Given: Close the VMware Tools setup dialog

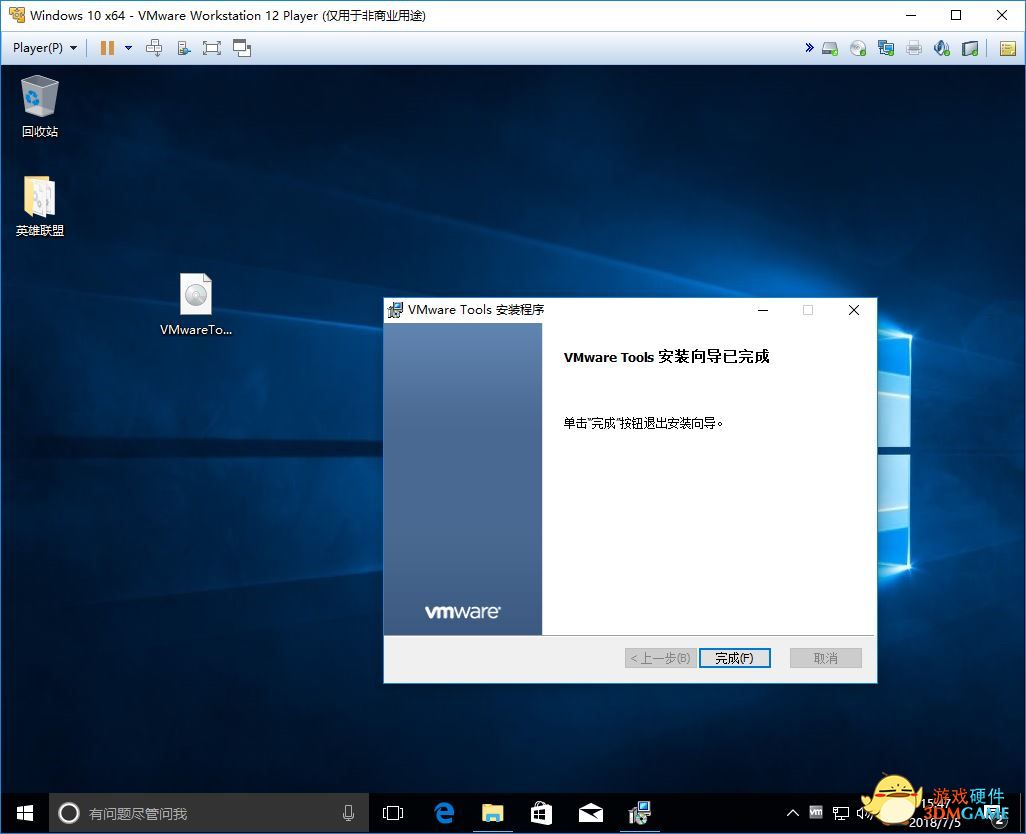Looking at the screenshot, I should pos(854,310).
